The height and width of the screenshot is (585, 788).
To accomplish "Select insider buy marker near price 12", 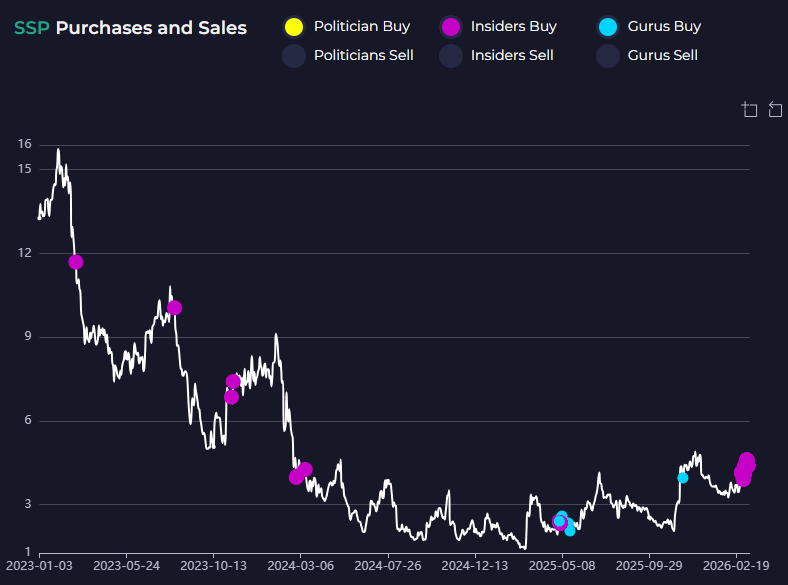I will (x=75, y=262).
